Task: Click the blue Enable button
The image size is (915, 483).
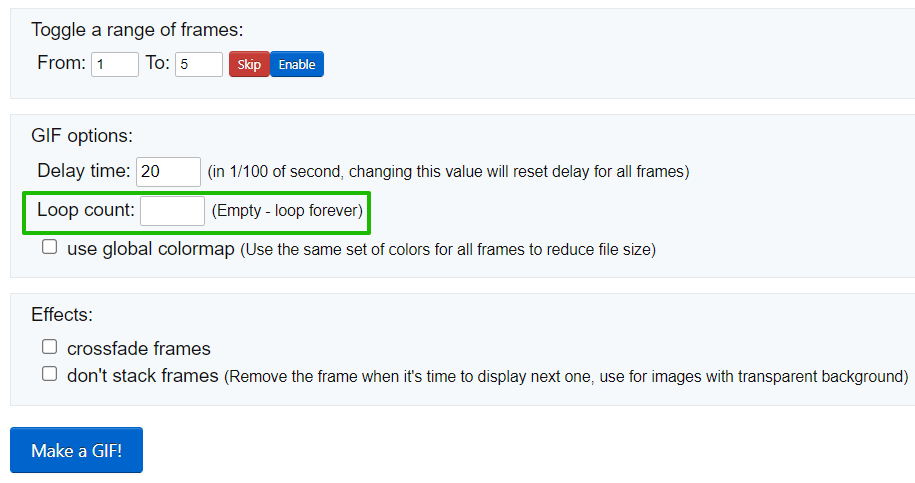Action: [x=297, y=64]
